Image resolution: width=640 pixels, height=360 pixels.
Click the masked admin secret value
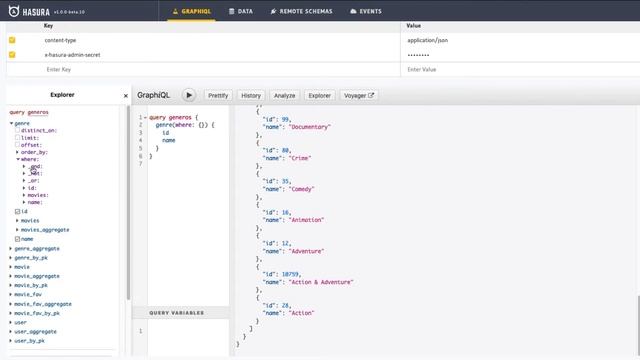tap(418, 55)
